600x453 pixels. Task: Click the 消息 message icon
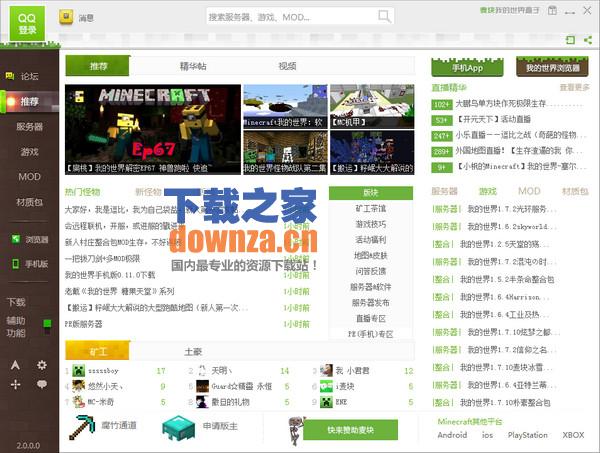coord(66,17)
